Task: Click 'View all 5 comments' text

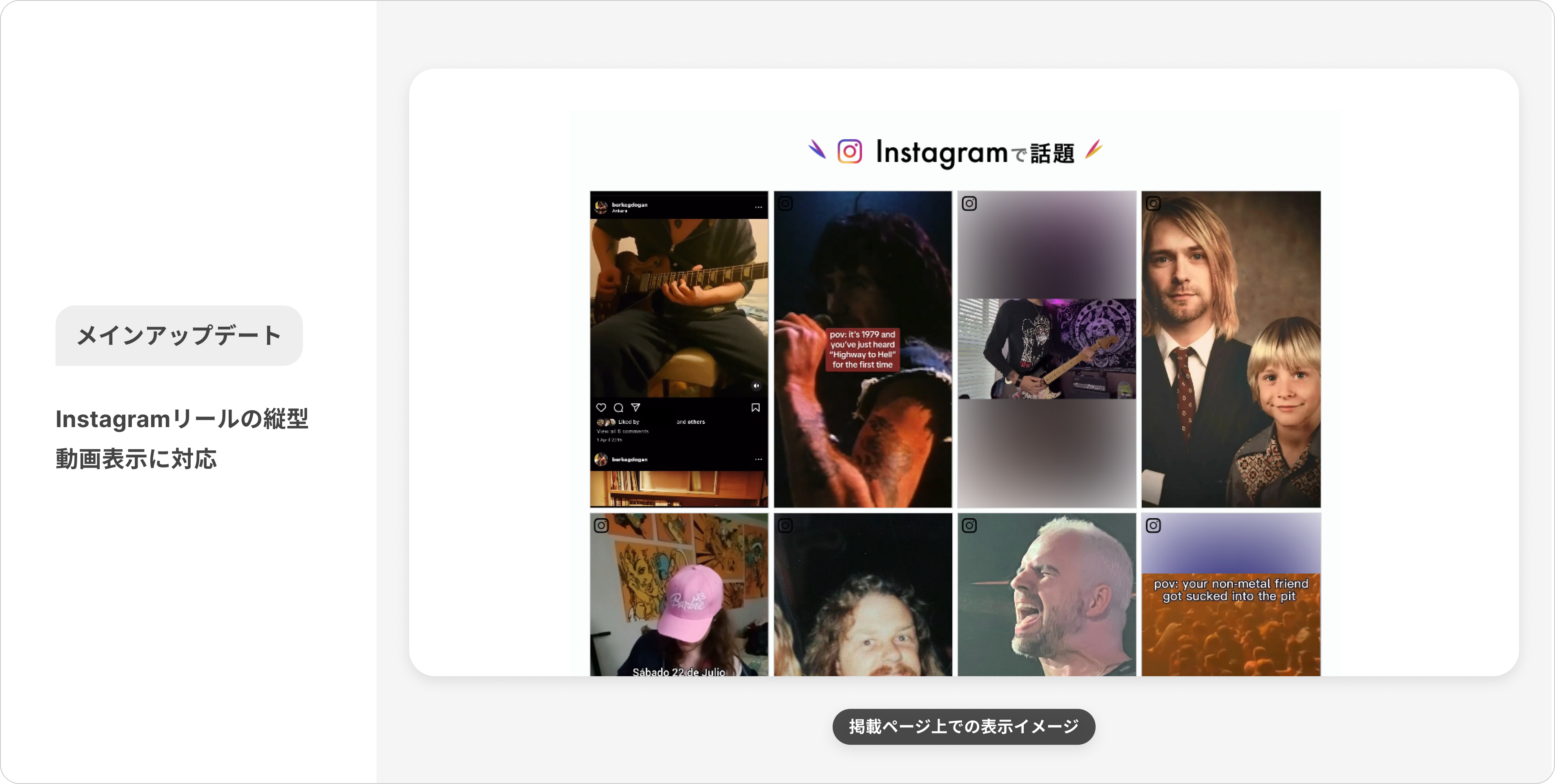Action: pyautogui.click(x=622, y=432)
